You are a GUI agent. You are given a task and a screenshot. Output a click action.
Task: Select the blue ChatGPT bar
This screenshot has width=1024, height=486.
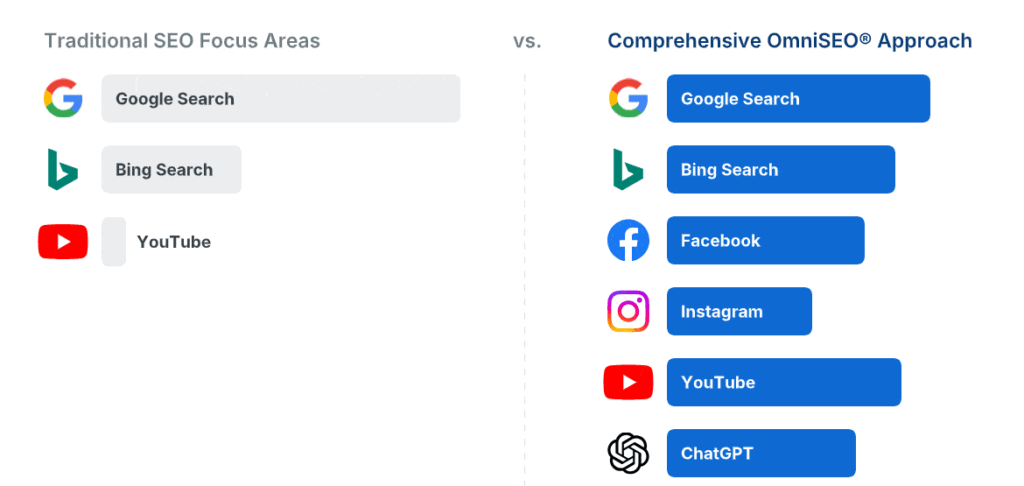(x=761, y=453)
